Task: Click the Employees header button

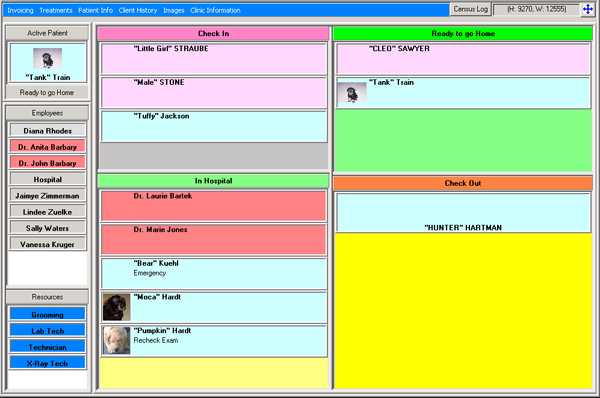Action: click(47, 113)
